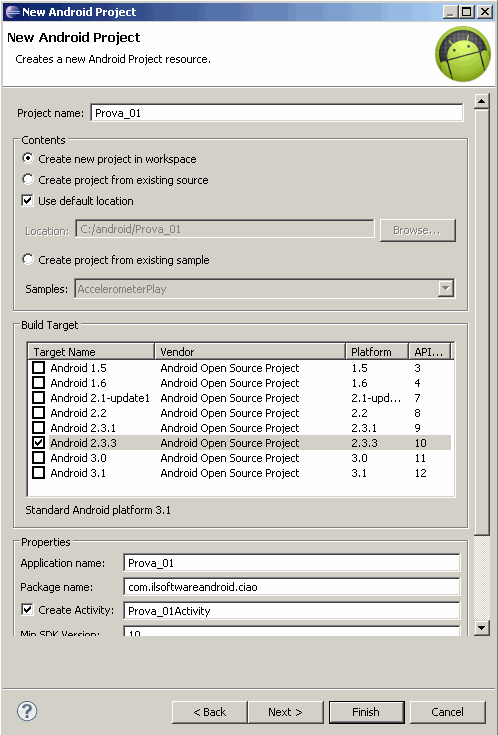Click Standard Android platform 3.1 text

[x=98, y=510]
